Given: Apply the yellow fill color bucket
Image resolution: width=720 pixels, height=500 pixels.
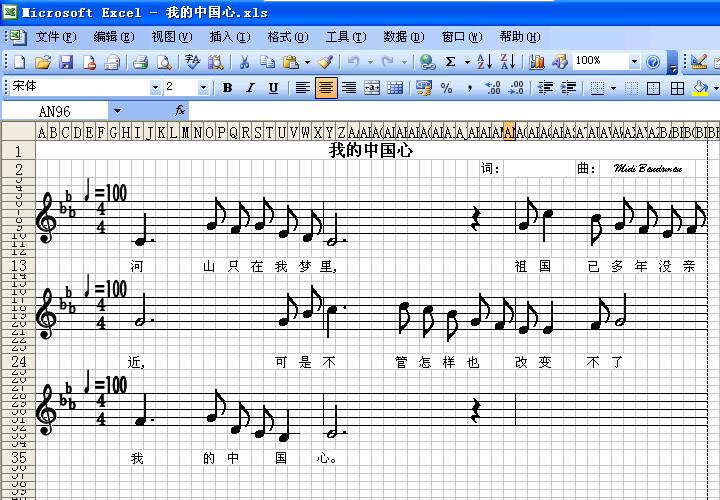Looking at the screenshot, I should coord(700,88).
